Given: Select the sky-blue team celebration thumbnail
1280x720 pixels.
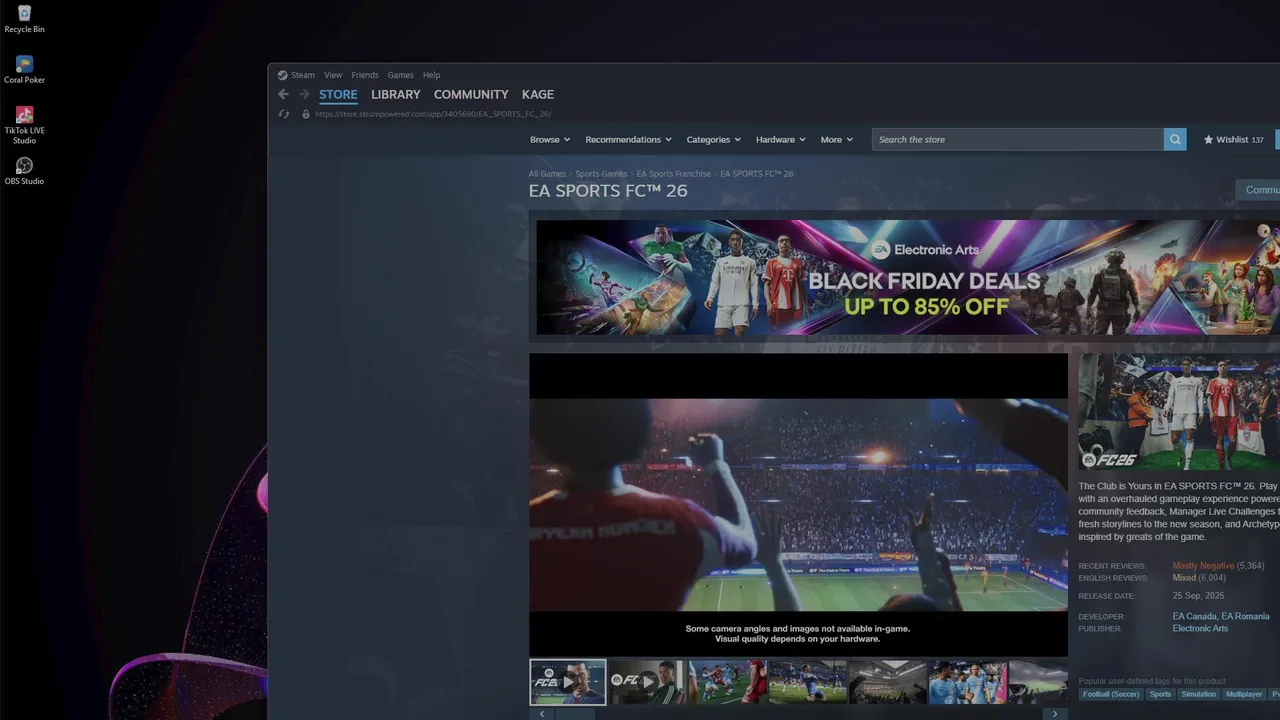Looking at the screenshot, I should tap(967, 682).
